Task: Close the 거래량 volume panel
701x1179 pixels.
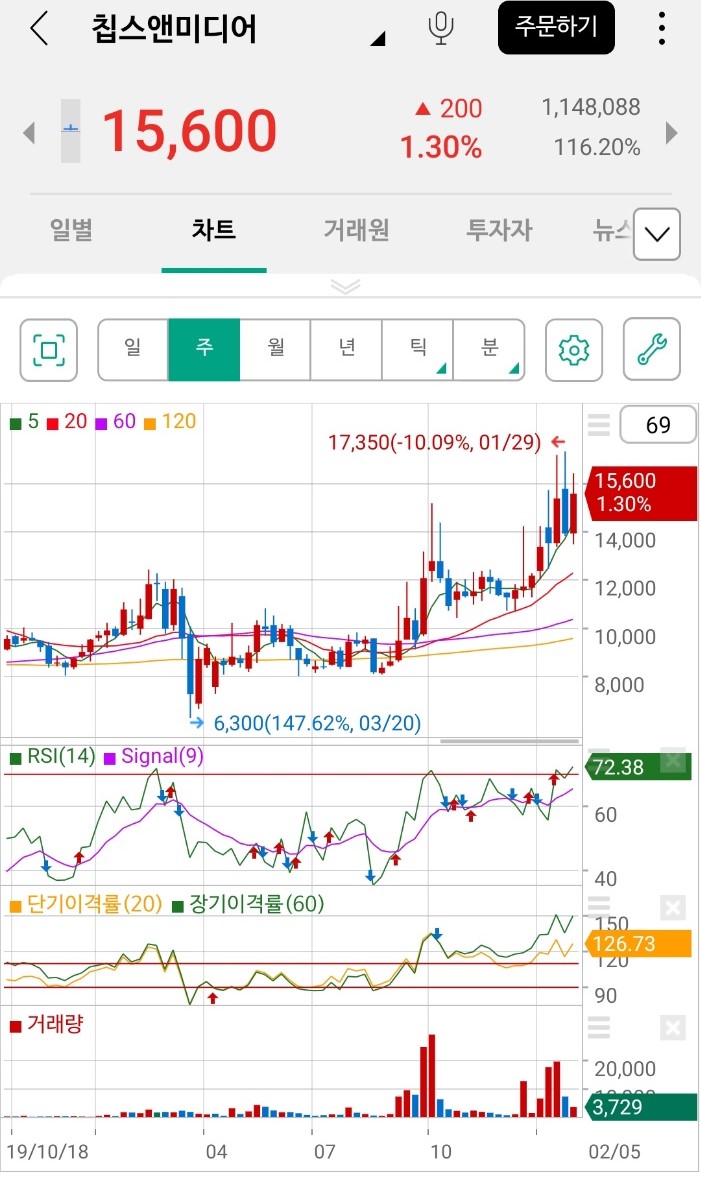Action: 673,1027
